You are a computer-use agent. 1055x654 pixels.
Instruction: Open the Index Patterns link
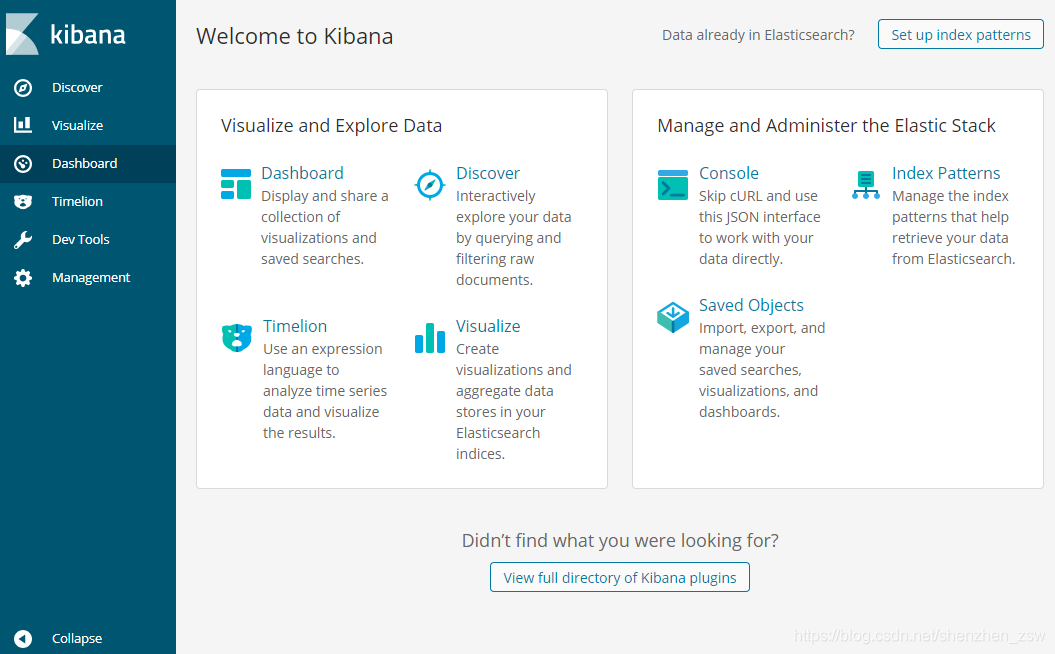[946, 173]
